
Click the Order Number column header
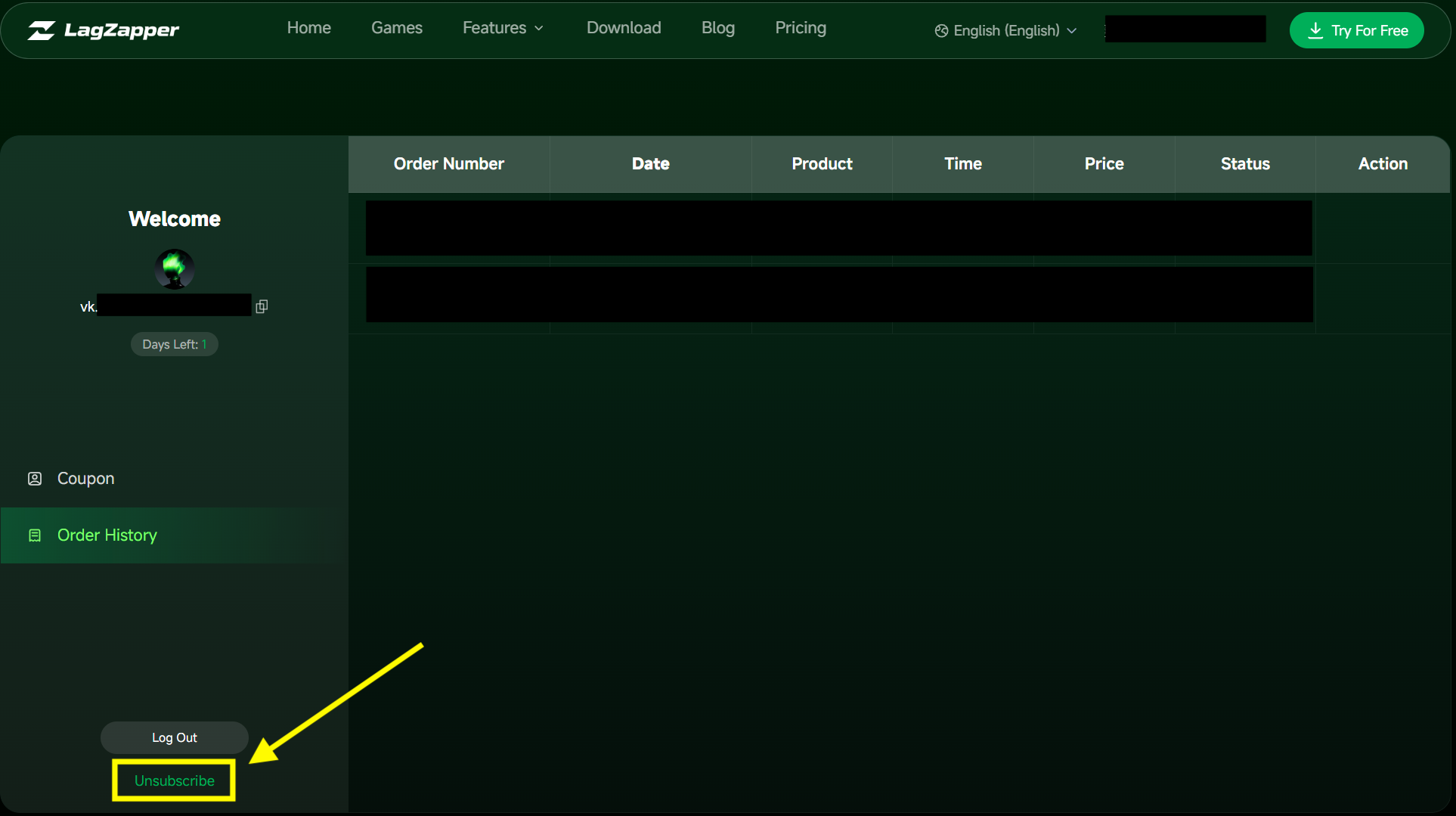pos(449,164)
